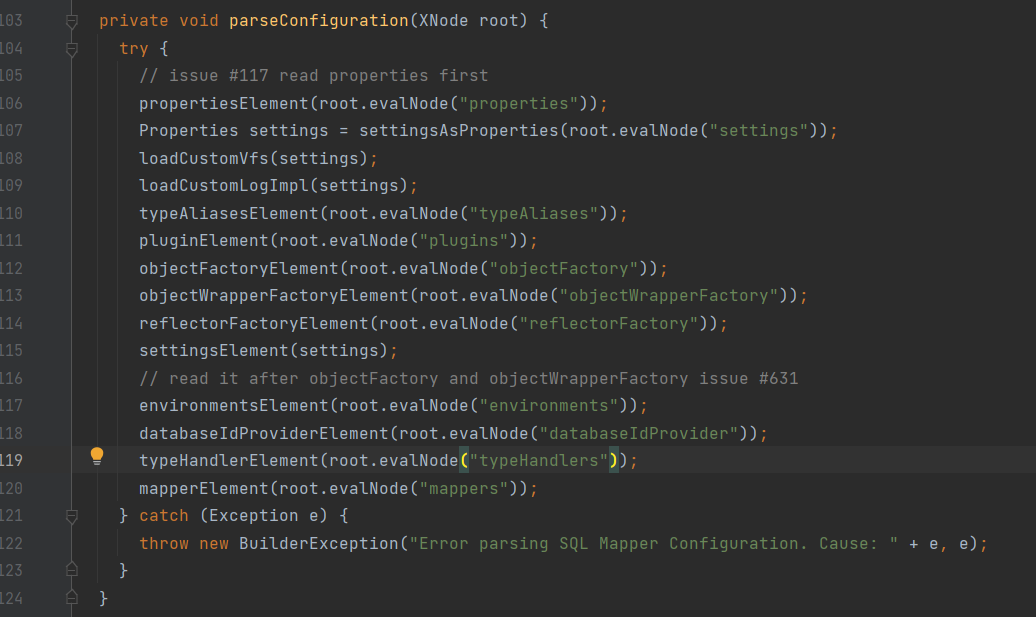Collapse the parseConfiguration method fold marker
Image resolution: width=1036 pixels, height=617 pixels.
(x=72, y=22)
